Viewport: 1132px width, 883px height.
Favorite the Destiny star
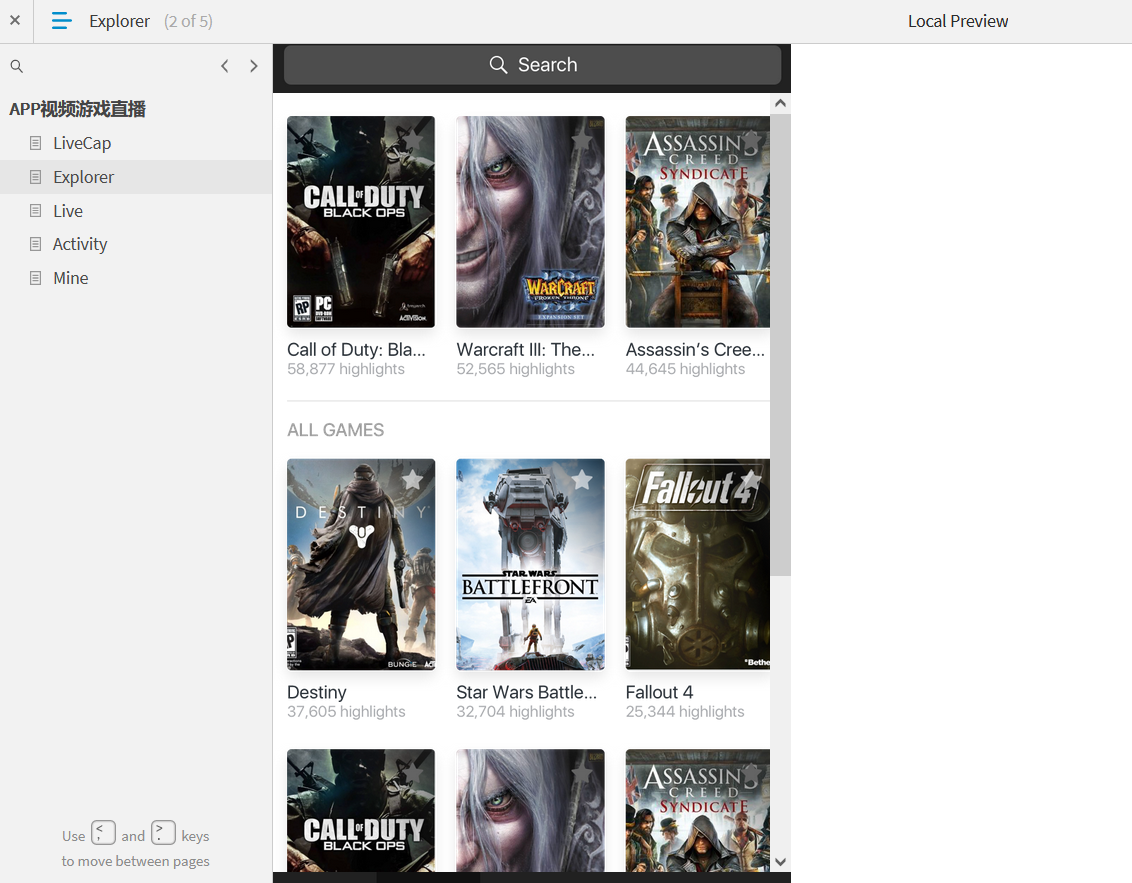[x=412, y=480]
